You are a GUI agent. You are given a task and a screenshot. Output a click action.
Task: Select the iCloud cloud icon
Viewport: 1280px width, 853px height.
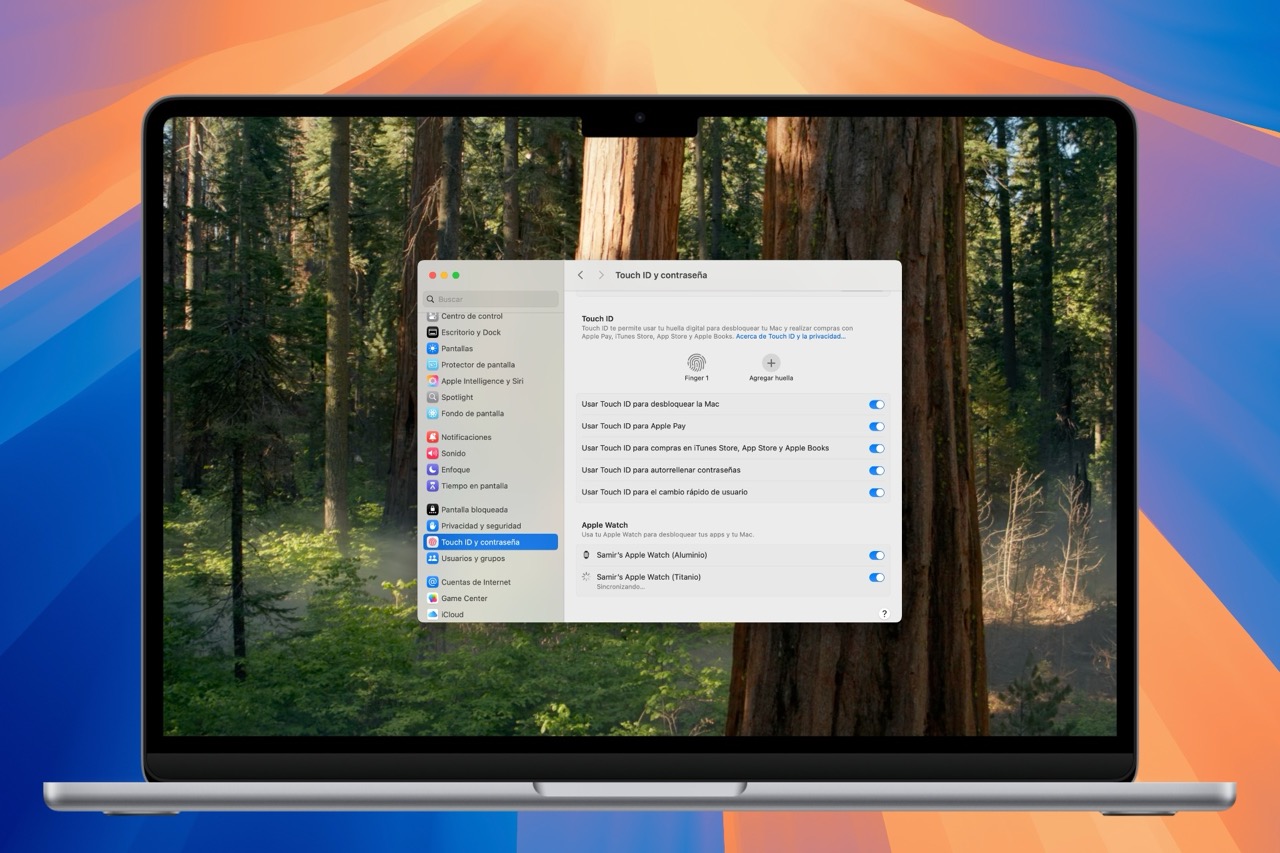(432, 614)
